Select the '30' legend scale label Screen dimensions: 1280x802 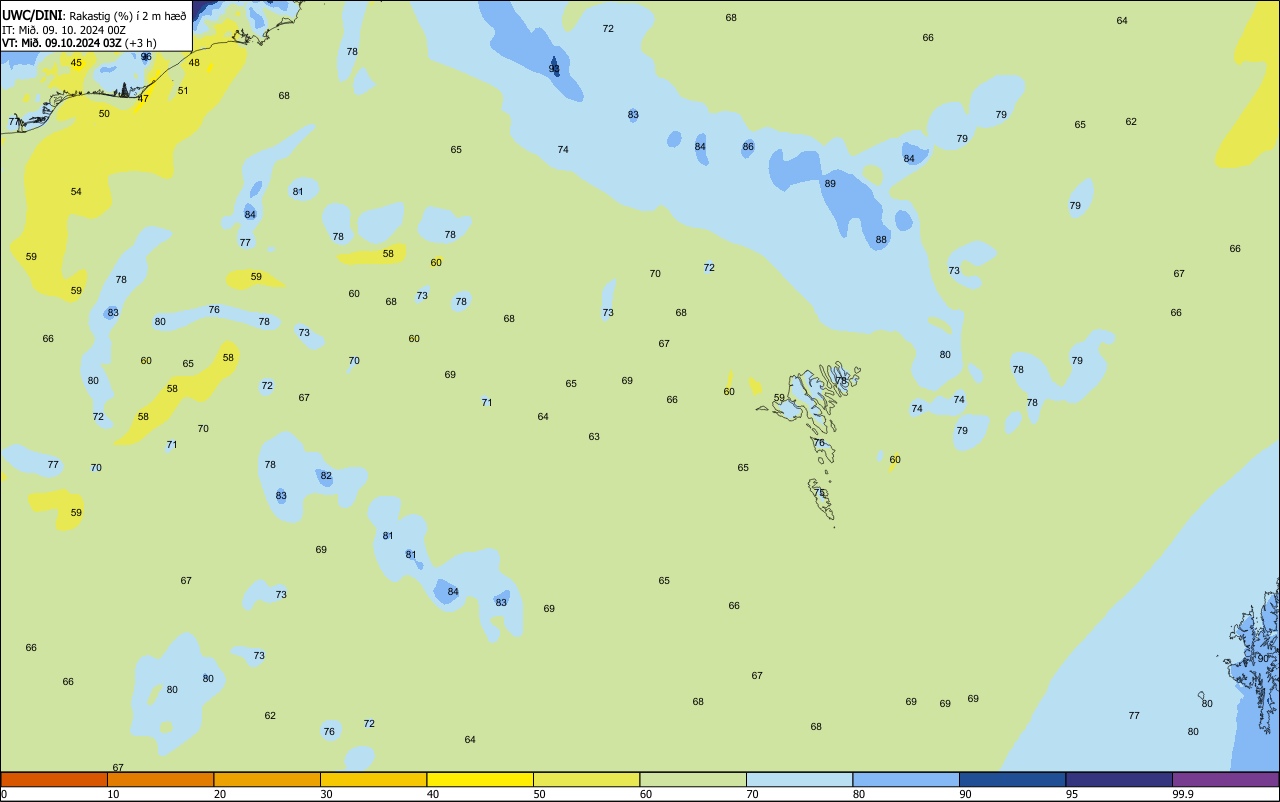pos(326,794)
